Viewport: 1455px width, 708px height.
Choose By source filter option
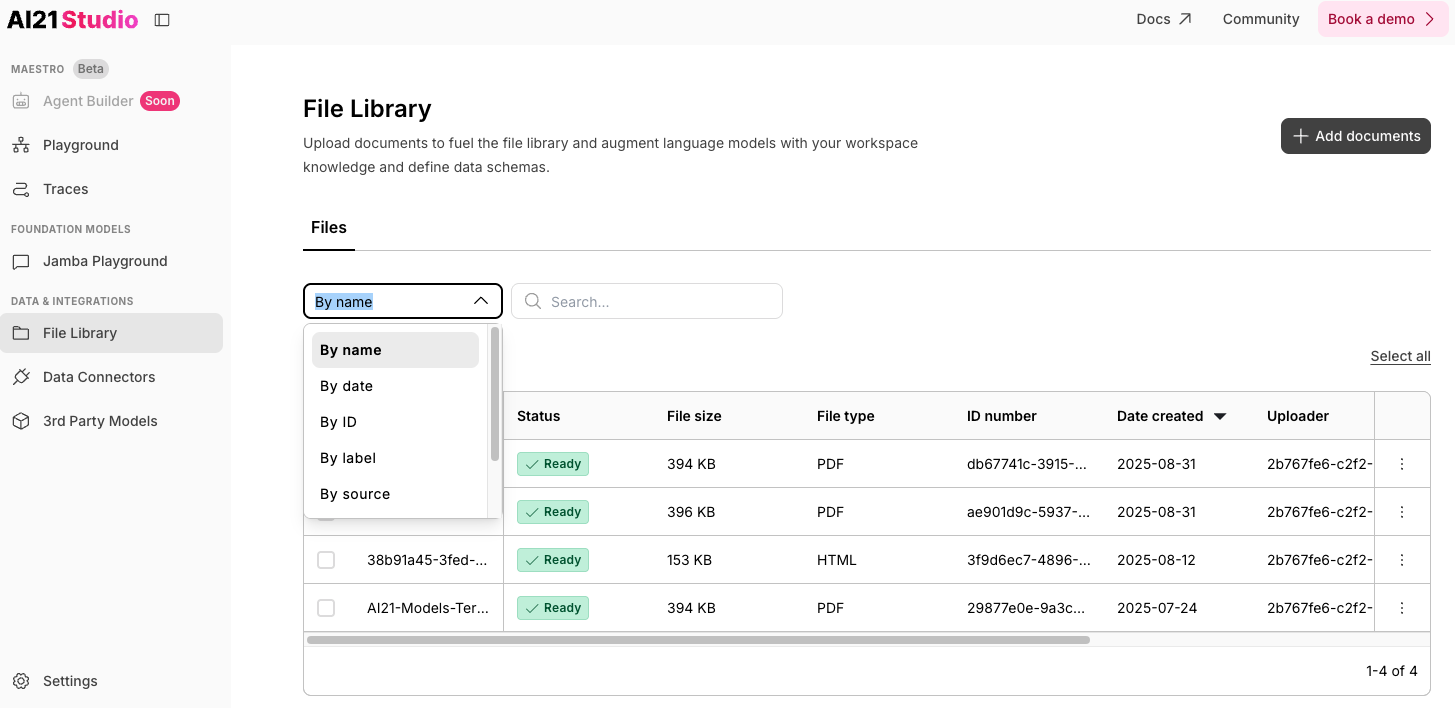pos(395,494)
